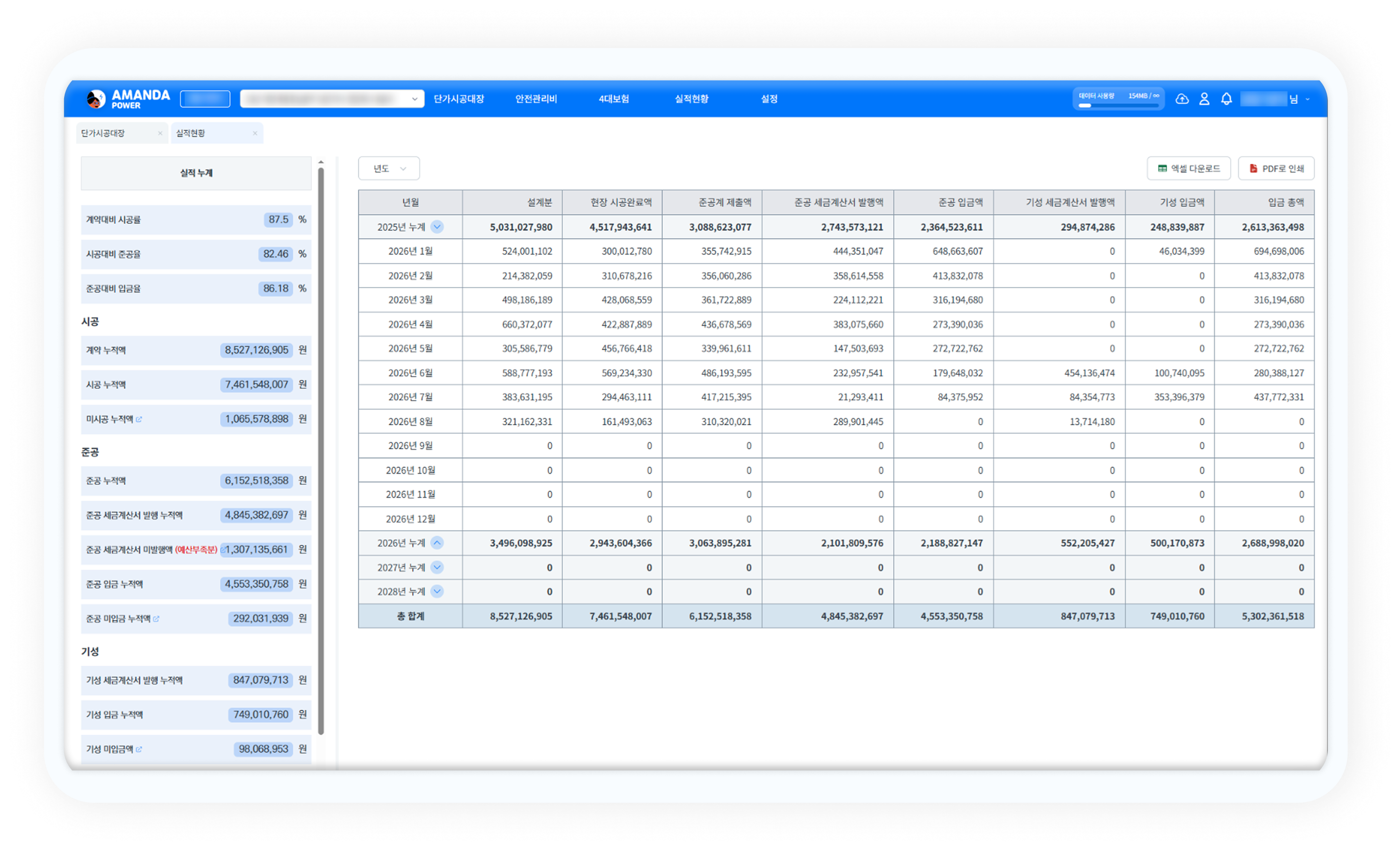
Task: Click the PDF로 인쇄 button
Action: pyautogui.click(x=1276, y=169)
